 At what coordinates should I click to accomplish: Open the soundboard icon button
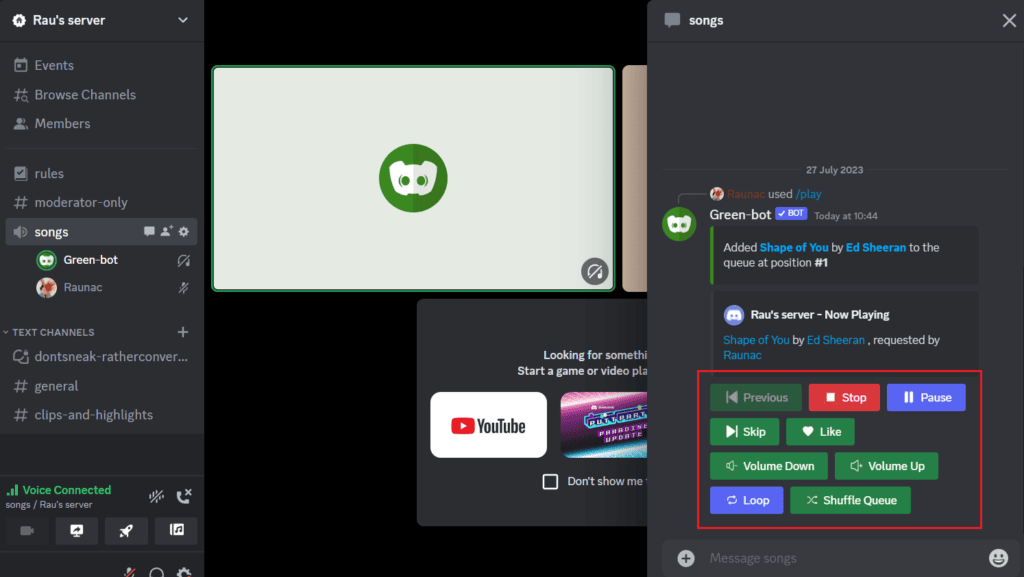tap(176, 530)
